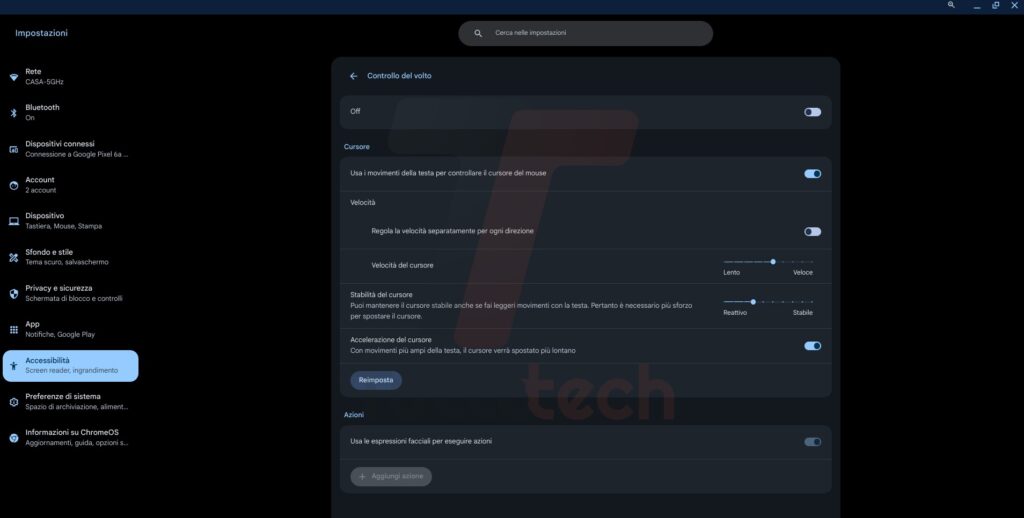
Task: Click the Aggiungi azione button
Action: click(391, 476)
